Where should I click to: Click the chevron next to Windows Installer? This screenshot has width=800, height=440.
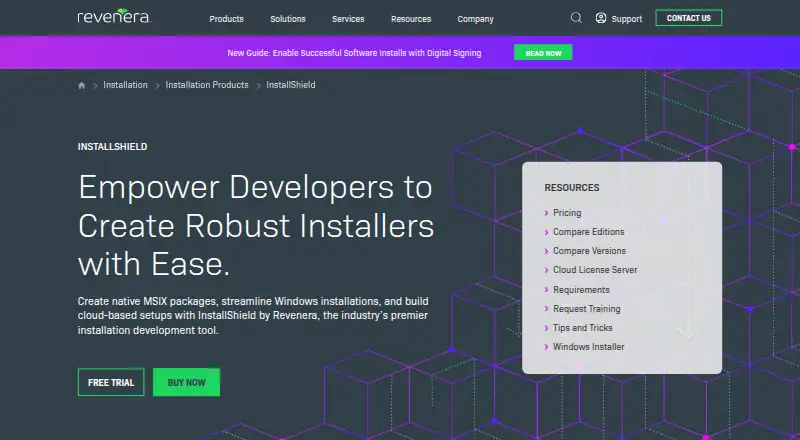[x=546, y=347]
